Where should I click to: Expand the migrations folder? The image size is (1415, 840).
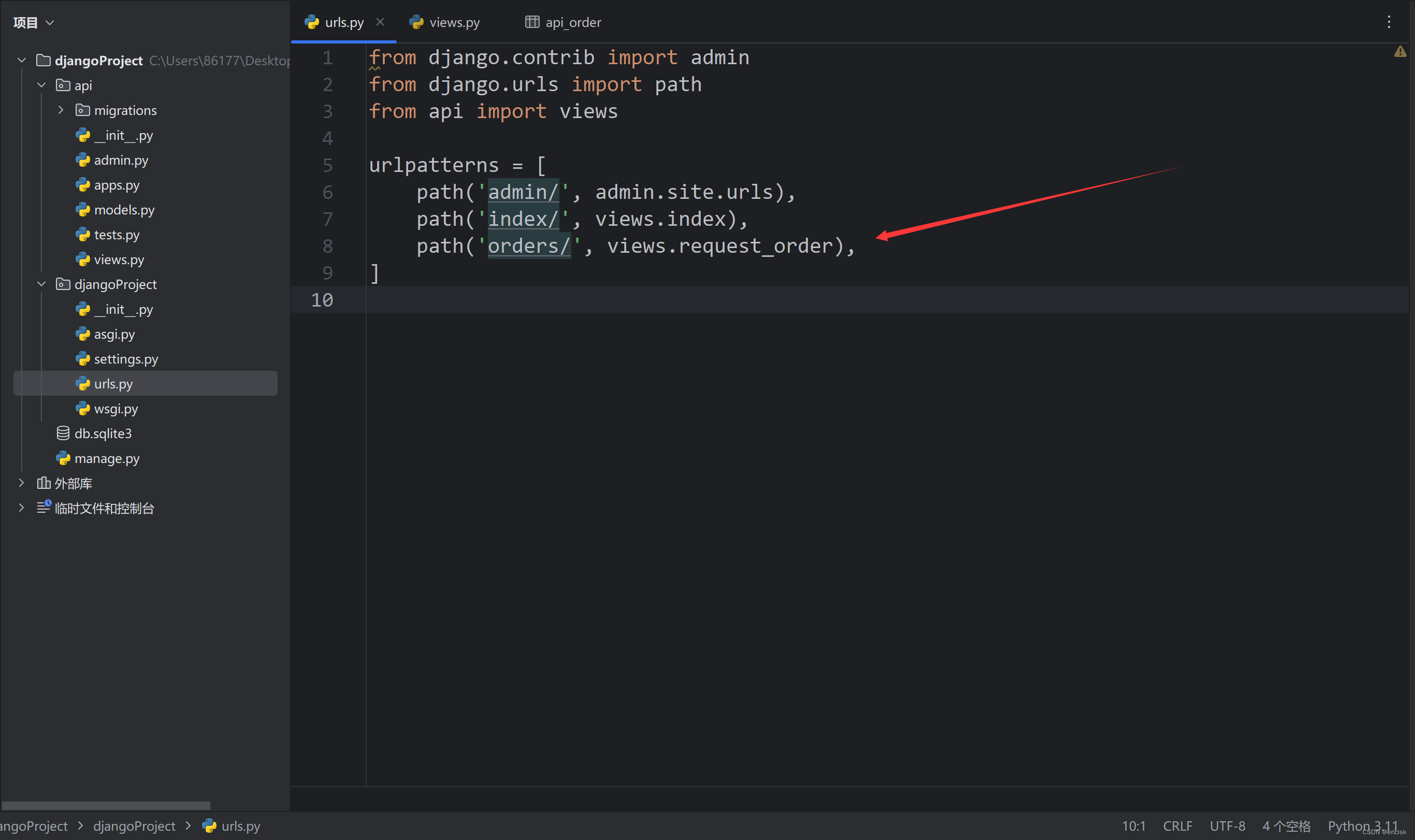(x=61, y=110)
